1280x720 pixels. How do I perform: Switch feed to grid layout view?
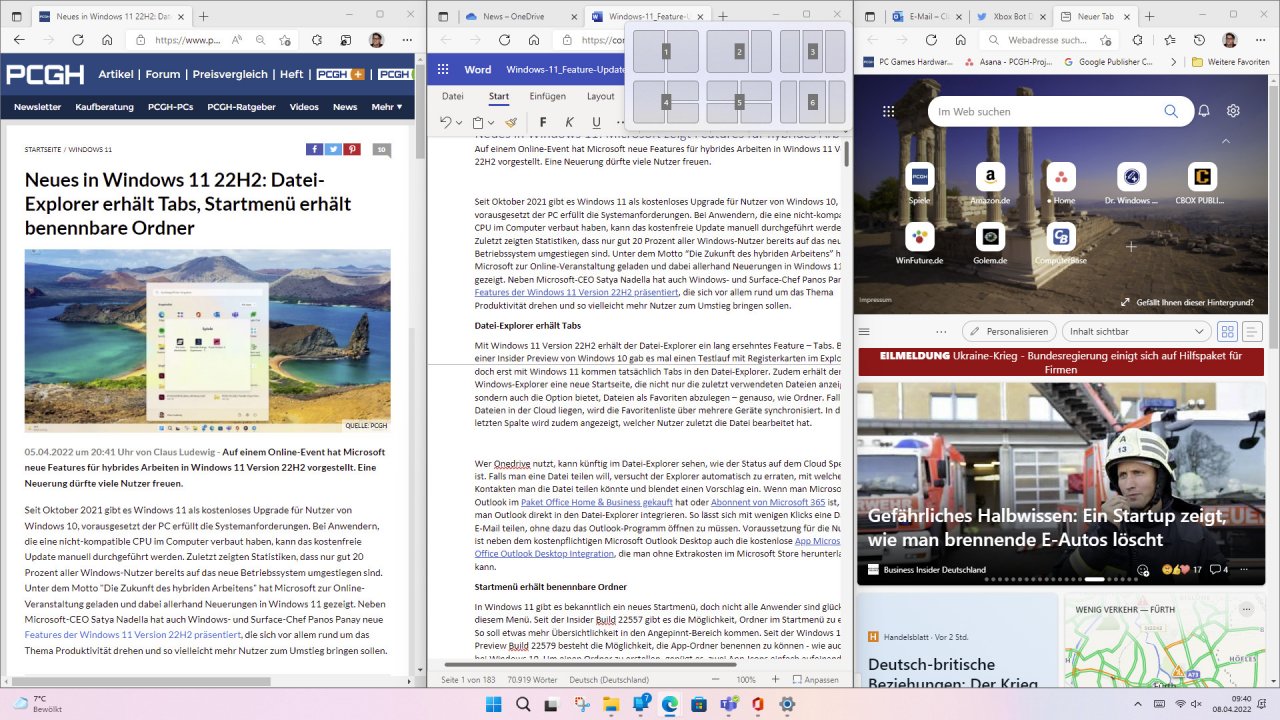click(x=1227, y=331)
